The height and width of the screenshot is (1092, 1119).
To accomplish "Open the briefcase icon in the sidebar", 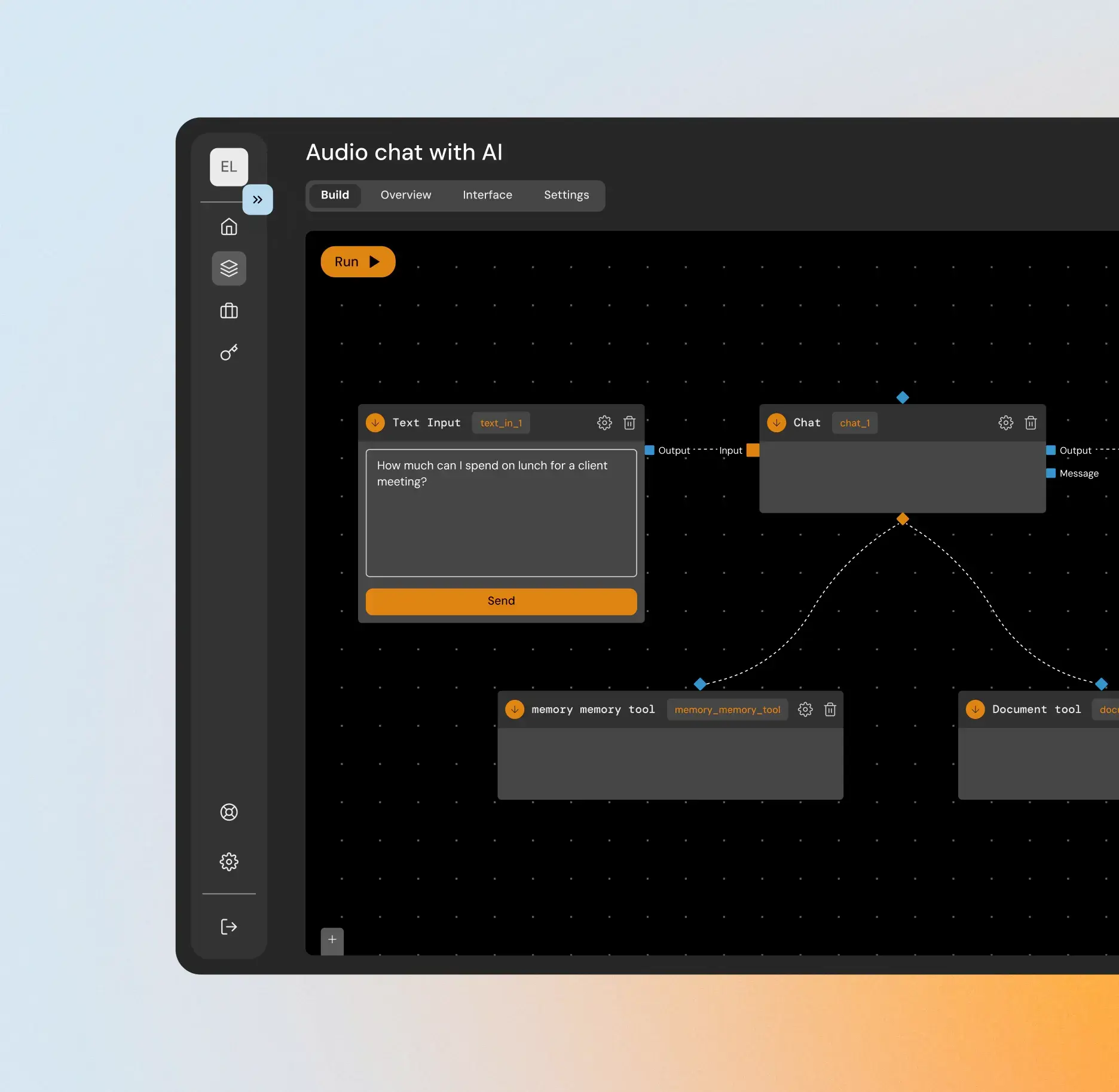I will click(x=229, y=311).
